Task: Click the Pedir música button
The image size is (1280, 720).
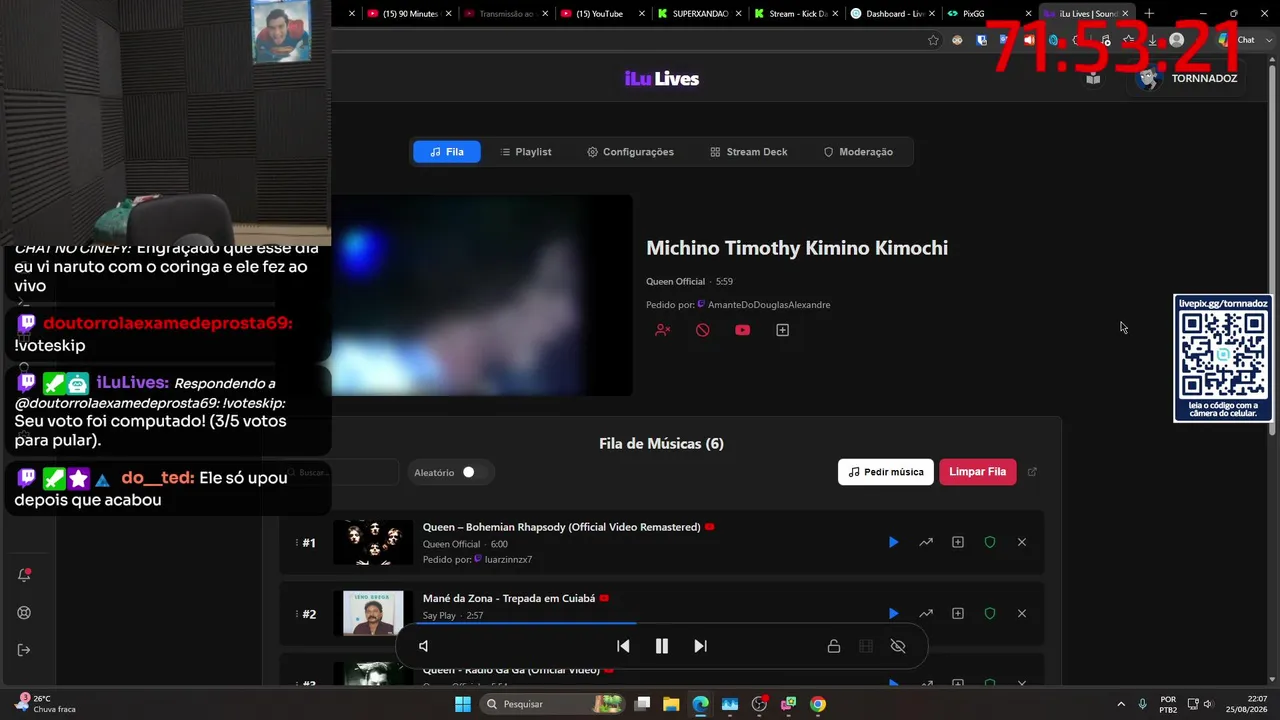Action: (x=886, y=472)
